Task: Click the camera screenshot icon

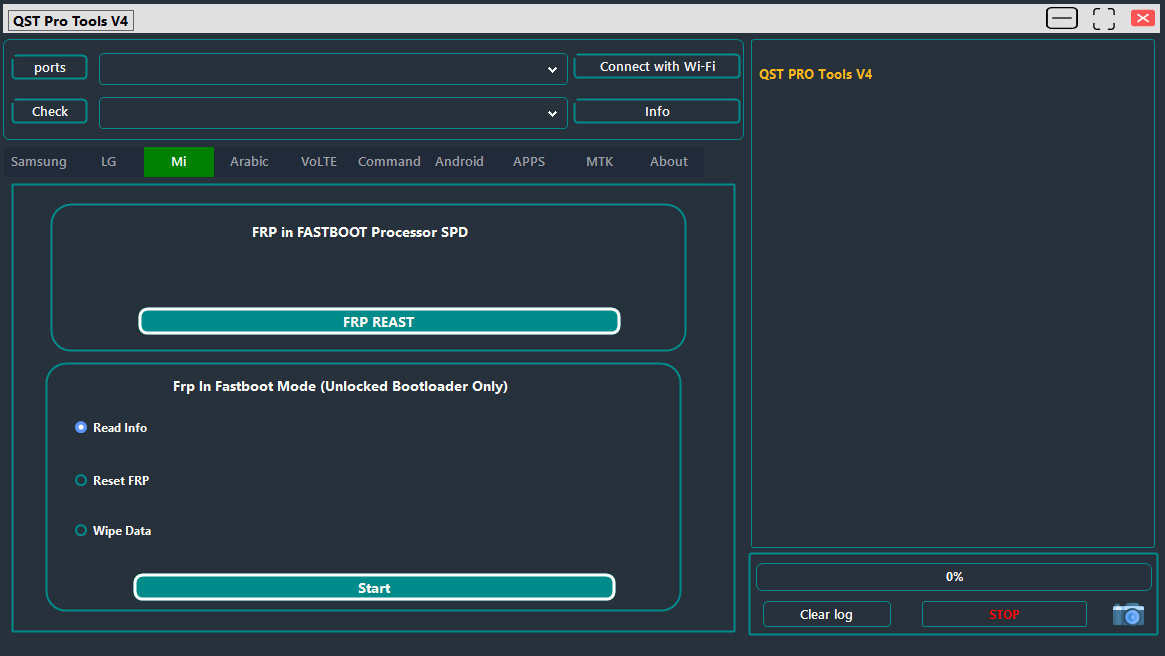Action: pyautogui.click(x=1128, y=614)
